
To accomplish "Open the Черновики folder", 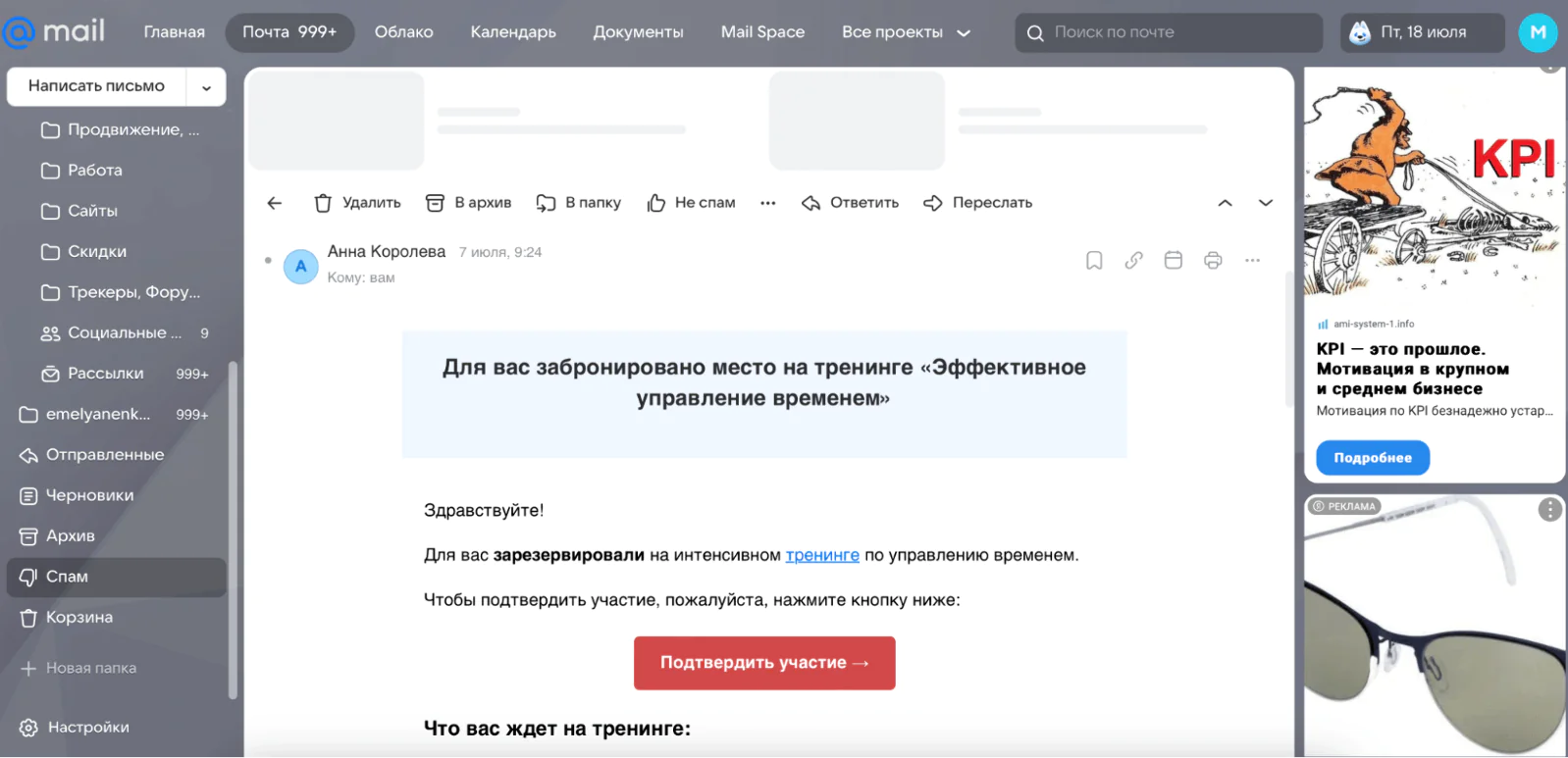I will 89,495.
